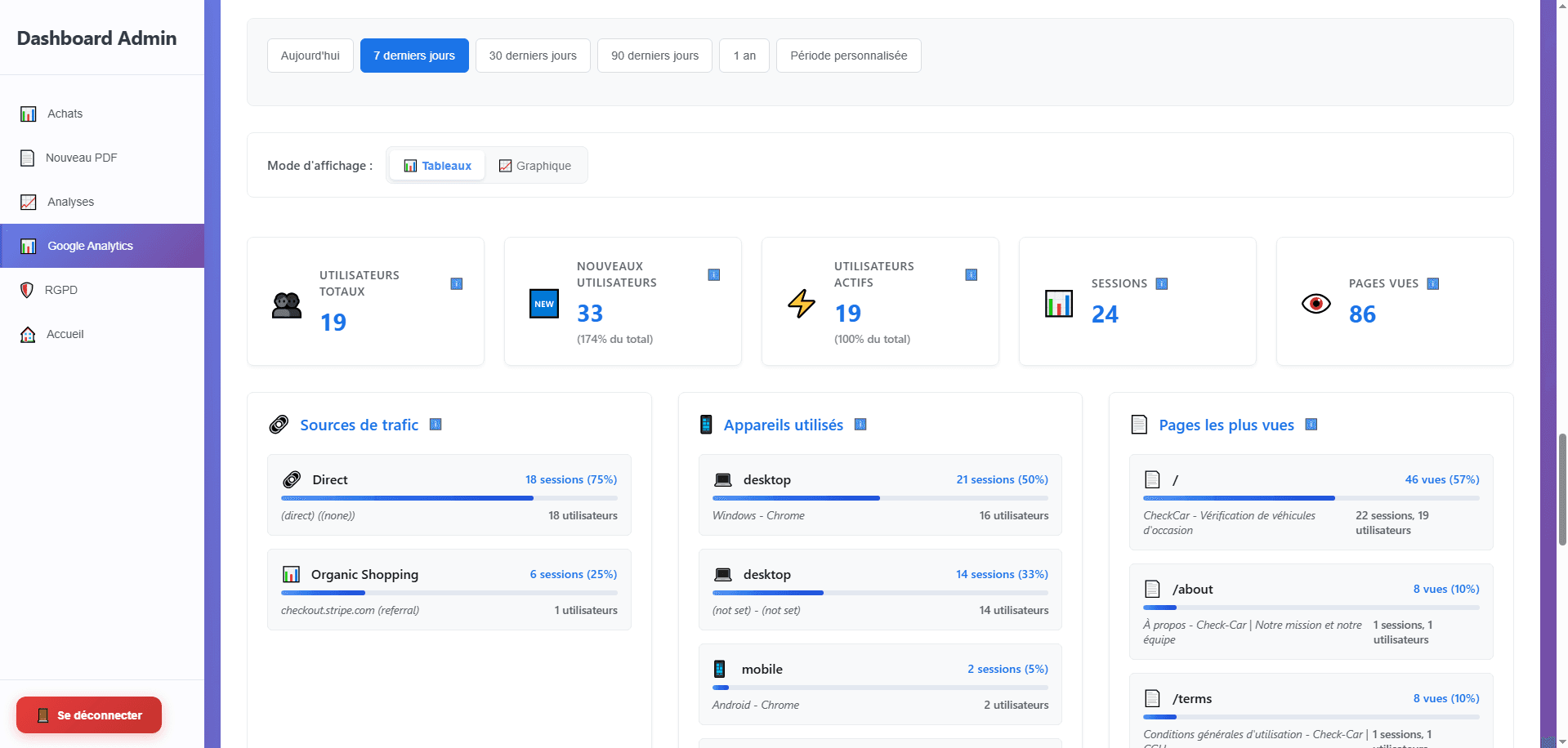This screenshot has width=1568, height=748.
Task: Click the Nouveau PDF document icon
Action: tap(28, 158)
